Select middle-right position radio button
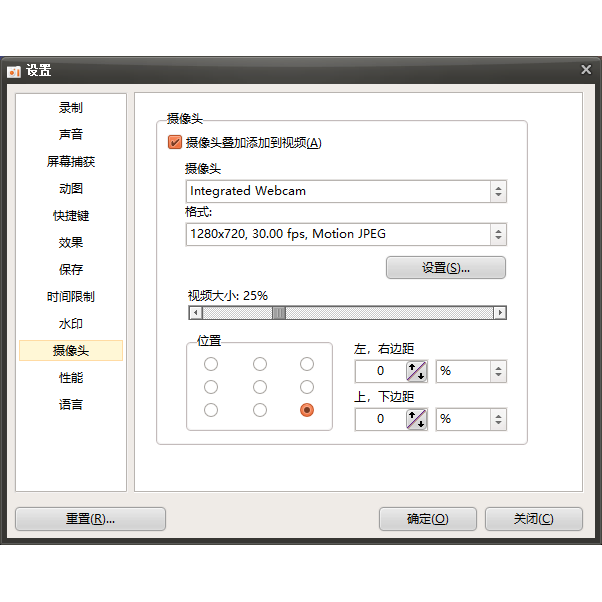 pyautogui.click(x=307, y=387)
